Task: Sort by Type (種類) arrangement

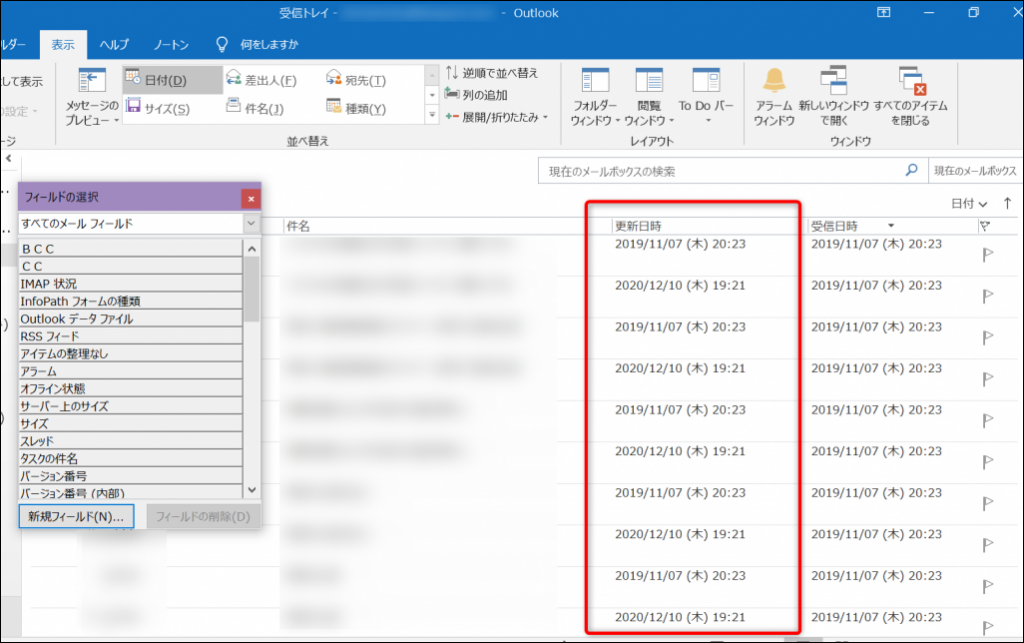Action: tap(357, 108)
